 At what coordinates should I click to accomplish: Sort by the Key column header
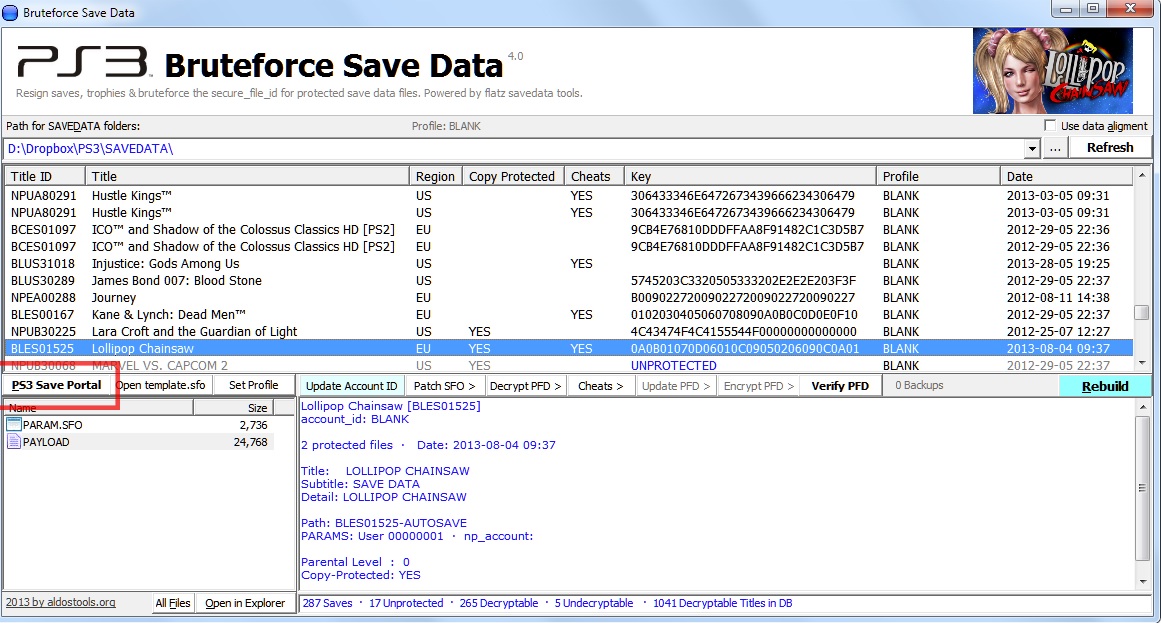750,176
